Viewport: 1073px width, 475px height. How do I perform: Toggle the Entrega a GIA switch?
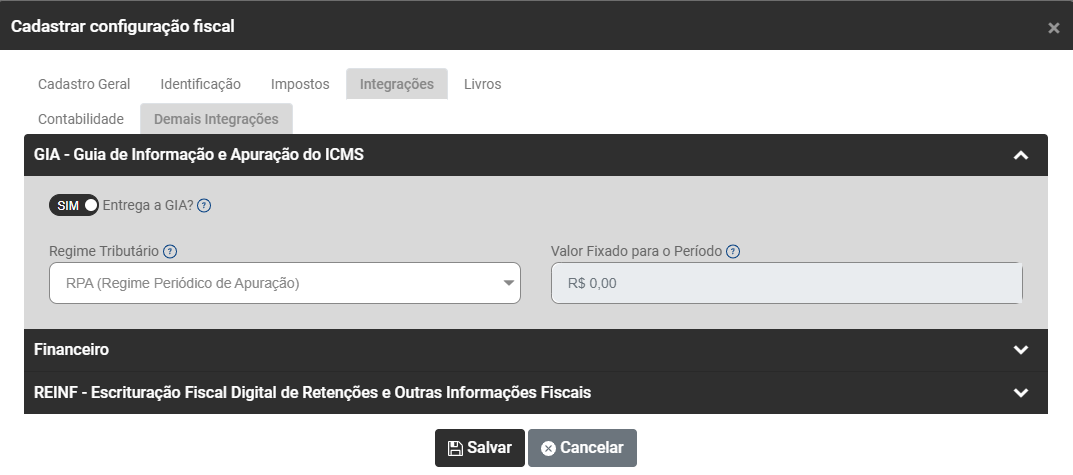click(74, 205)
